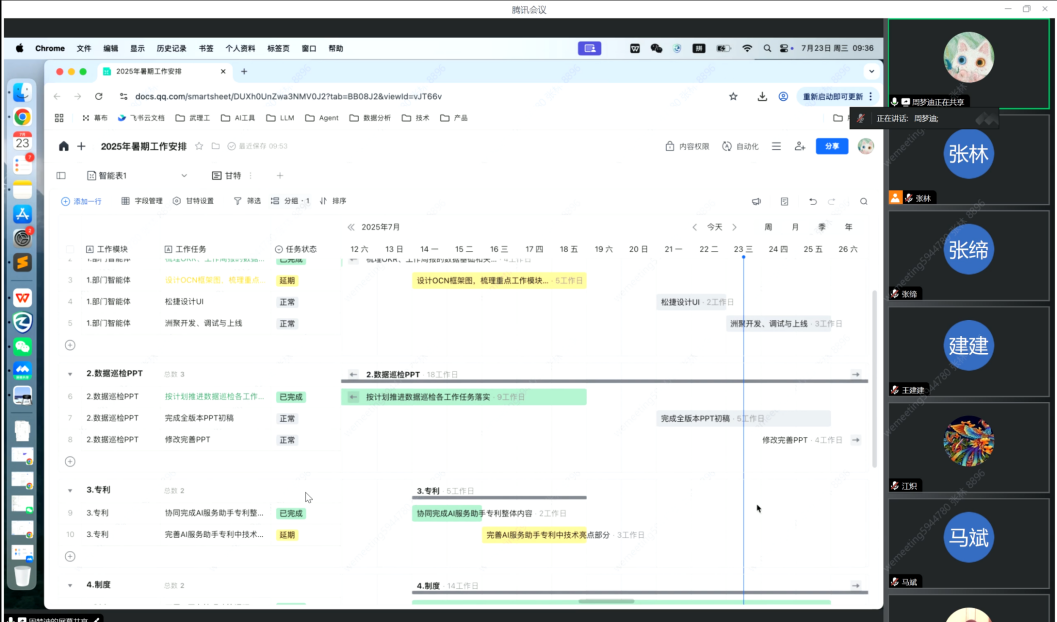Click the home icon in document header
Viewport: 1057px width, 622px height.
pos(64,146)
